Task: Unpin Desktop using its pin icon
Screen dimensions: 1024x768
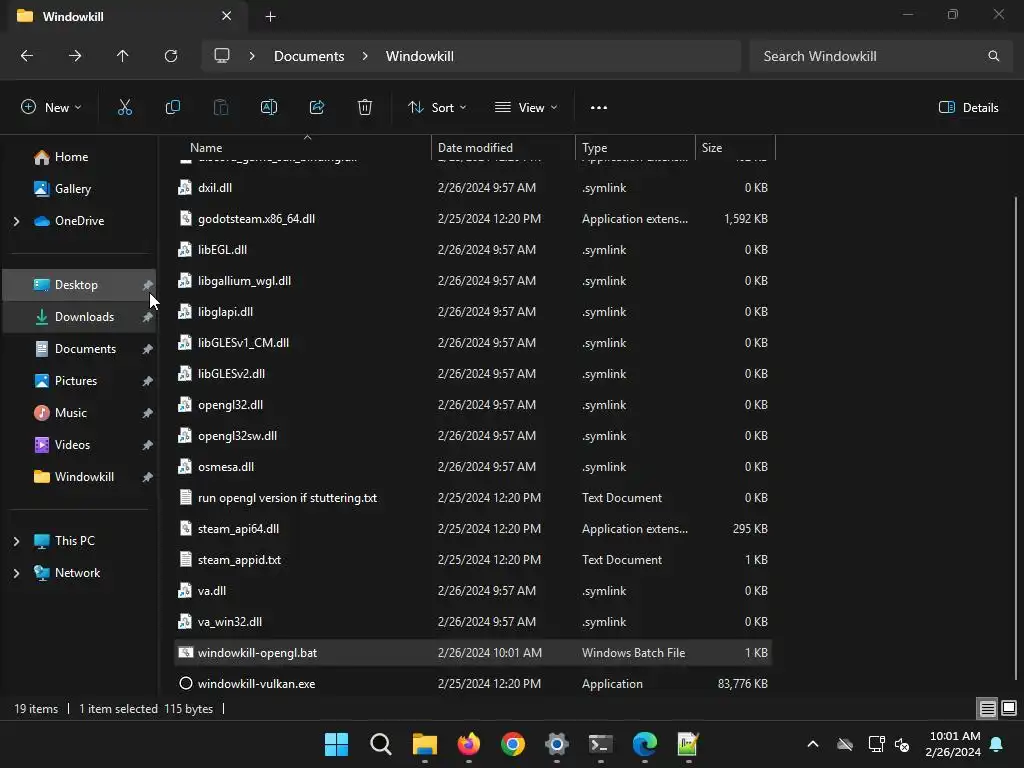Action: click(x=148, y=285)
